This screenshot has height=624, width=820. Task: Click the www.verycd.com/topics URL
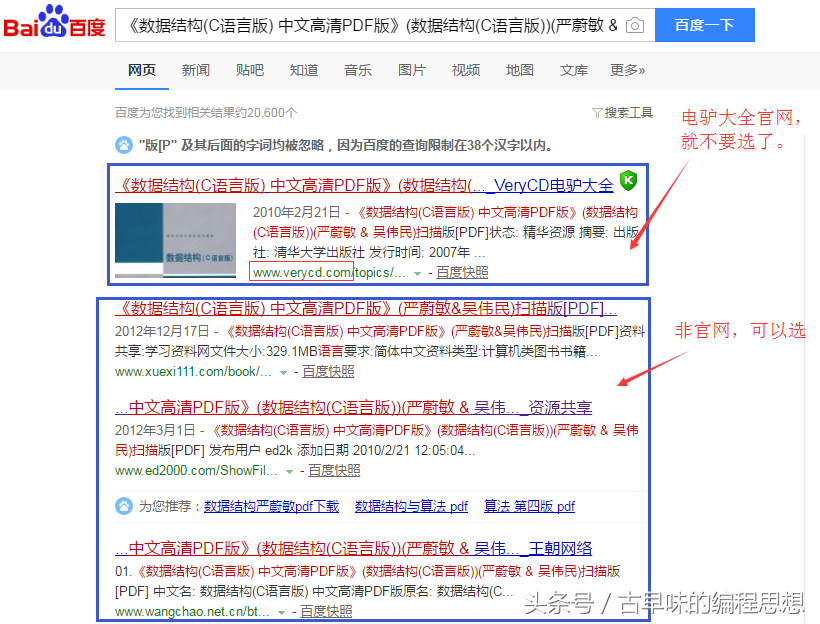pos(328,273)
